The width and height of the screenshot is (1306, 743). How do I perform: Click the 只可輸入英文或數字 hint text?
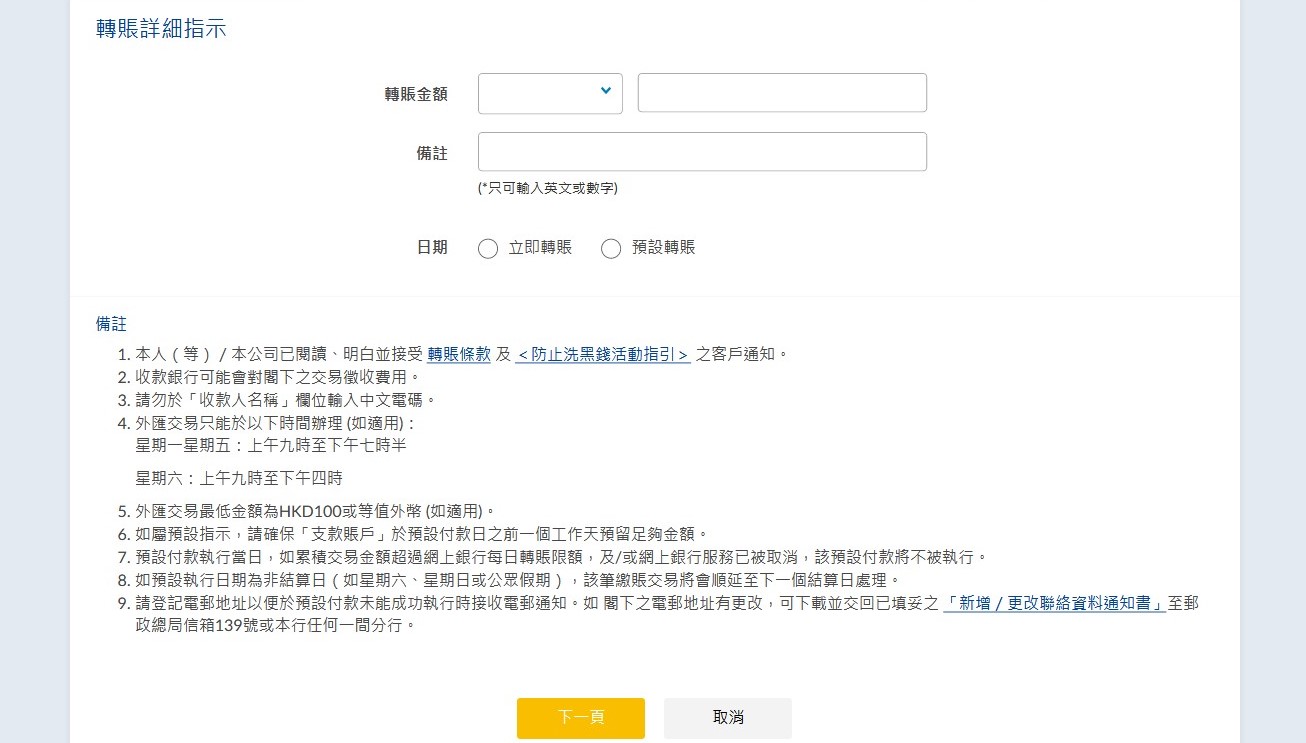tap(548, 188)
